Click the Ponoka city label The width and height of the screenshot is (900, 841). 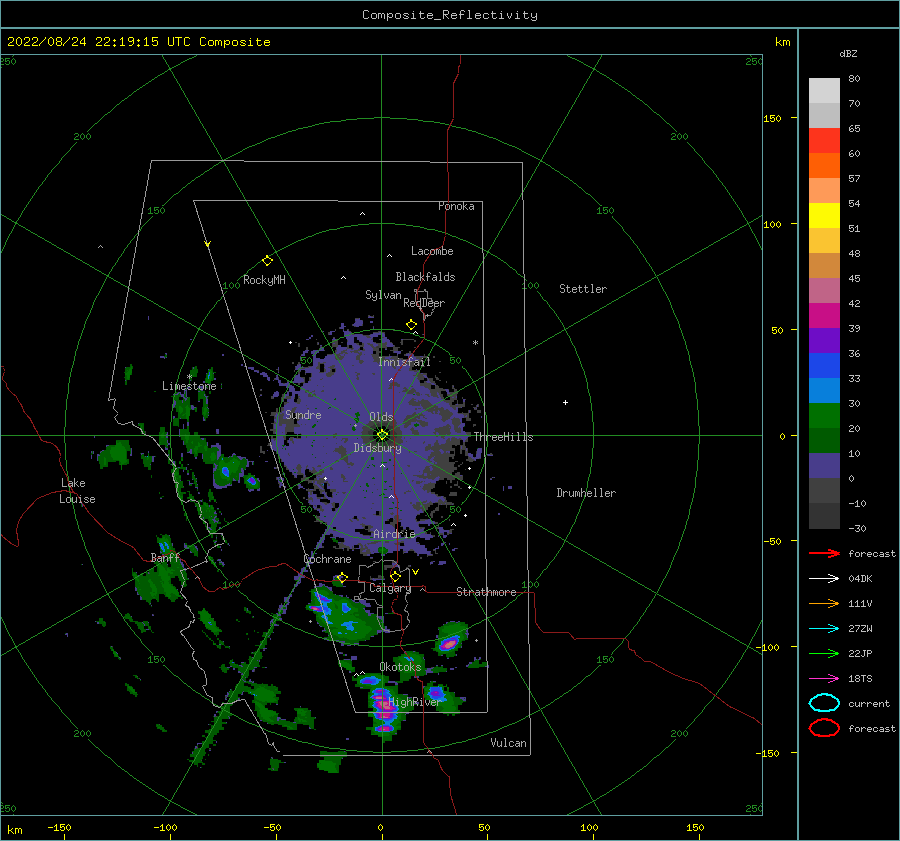tap(456, 206)
